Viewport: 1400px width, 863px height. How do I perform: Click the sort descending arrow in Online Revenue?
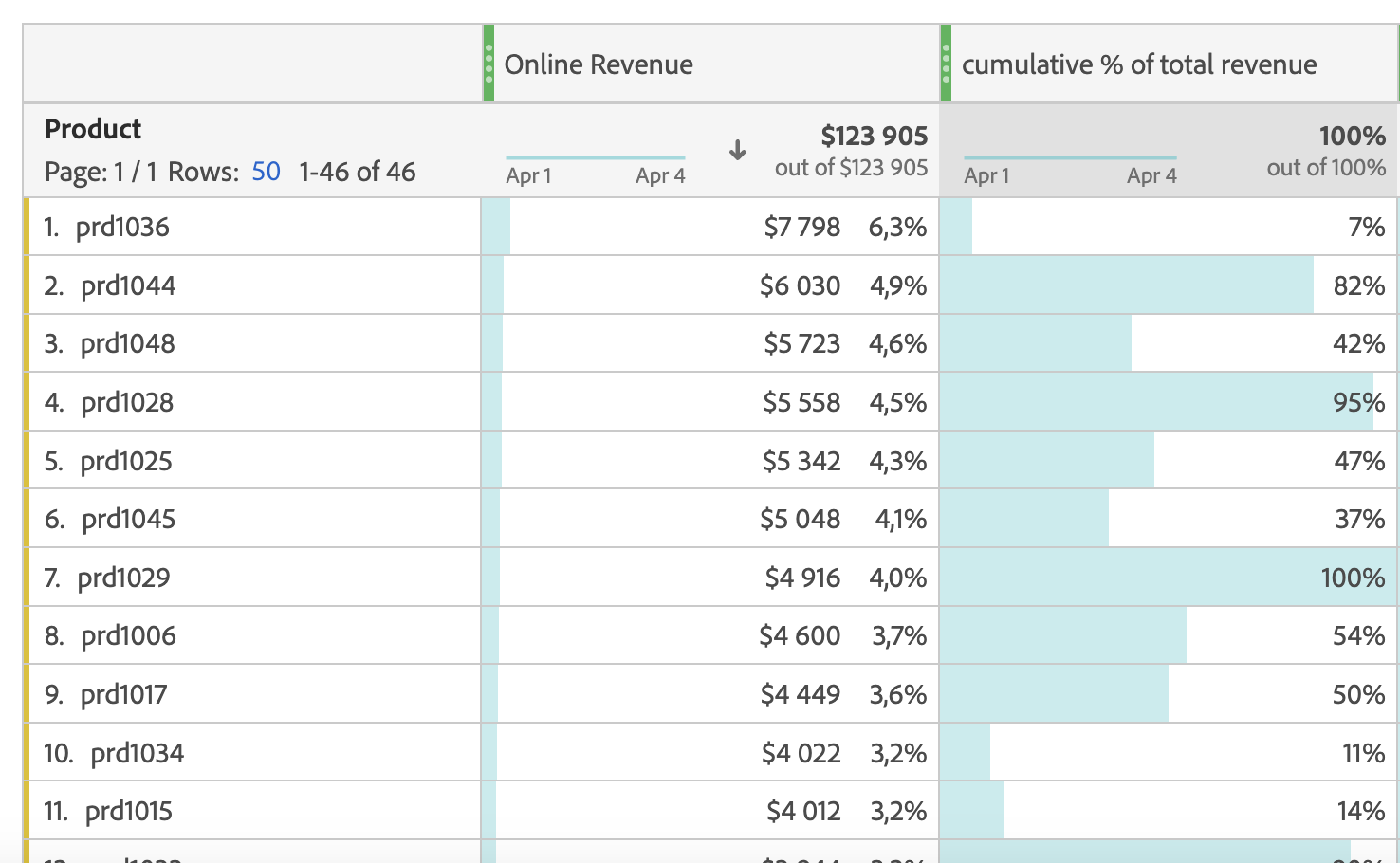click(x=737, y=150)
